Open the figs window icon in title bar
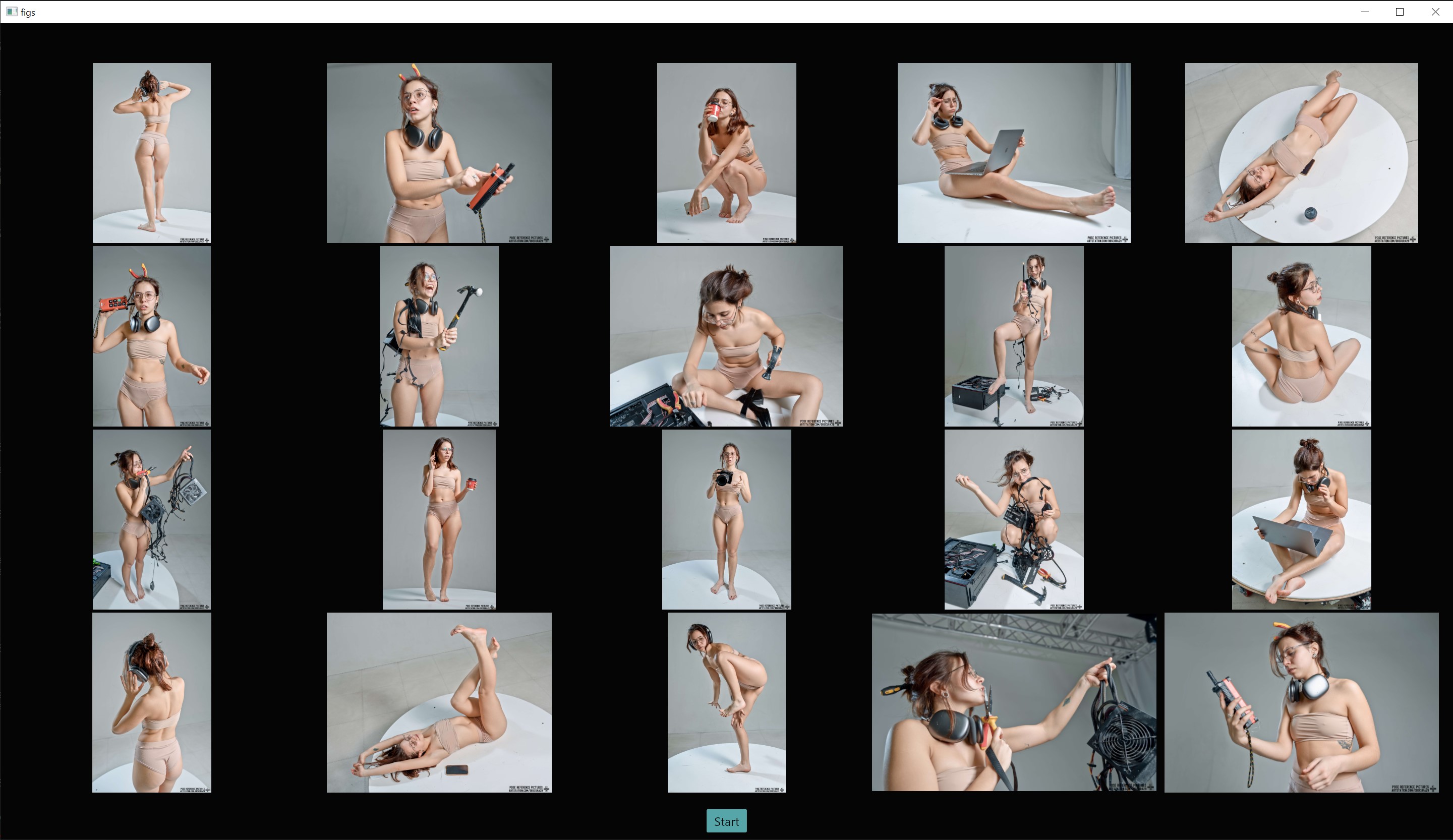 (x=12, y=12)
